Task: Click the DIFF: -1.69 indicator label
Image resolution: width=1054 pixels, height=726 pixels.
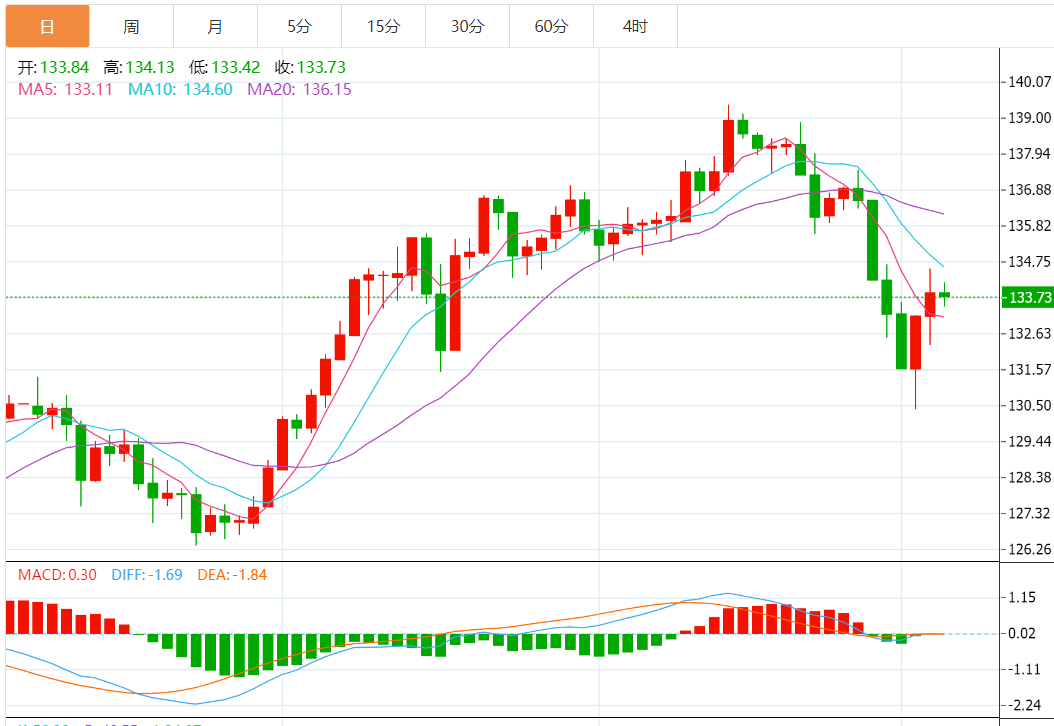Action: tap(147, 575)
